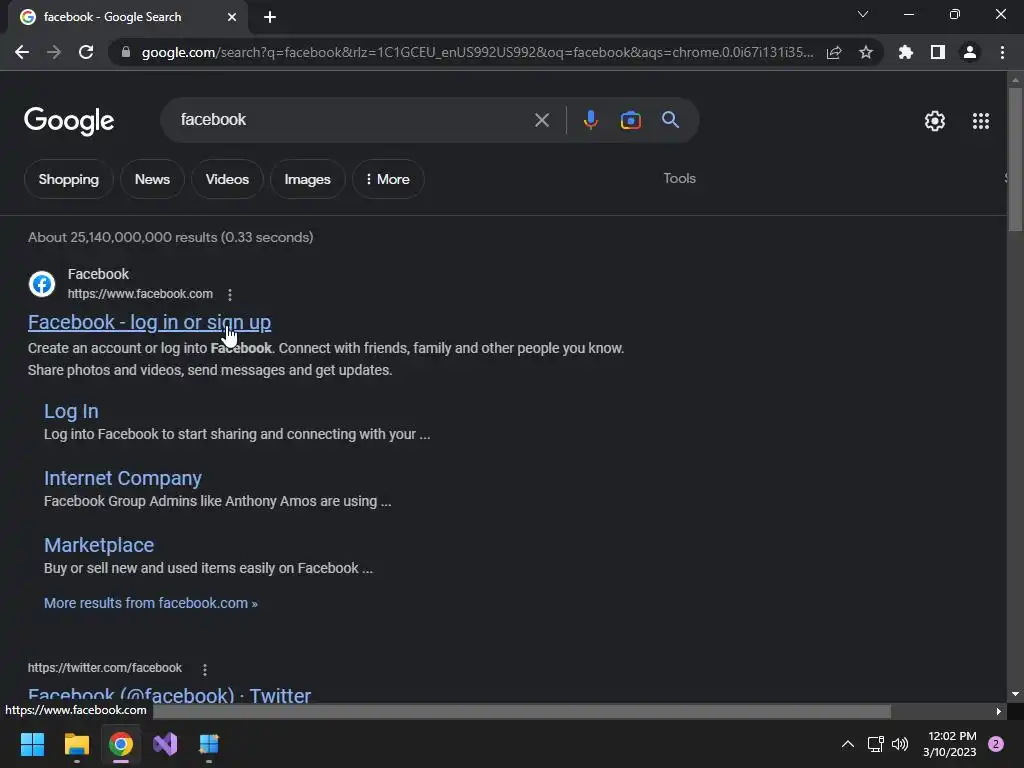View site information via lock icon
This screenshot has width=1024, height=768.
pos(126,52)
